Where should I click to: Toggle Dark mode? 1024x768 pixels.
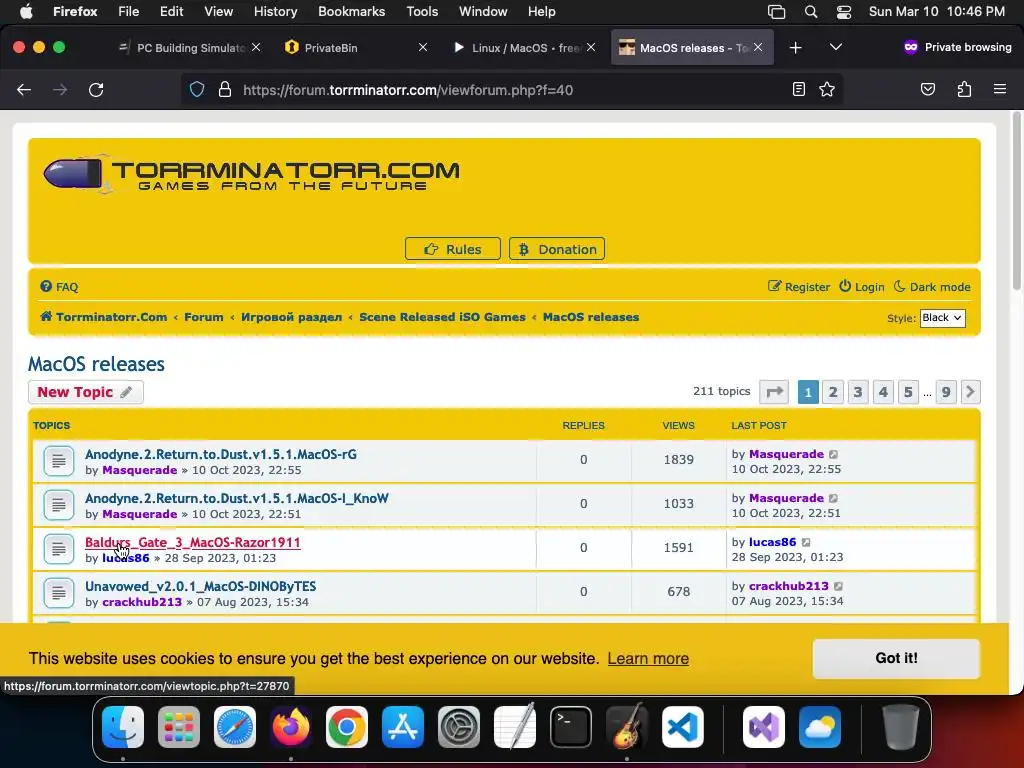(x=932, y=287)
